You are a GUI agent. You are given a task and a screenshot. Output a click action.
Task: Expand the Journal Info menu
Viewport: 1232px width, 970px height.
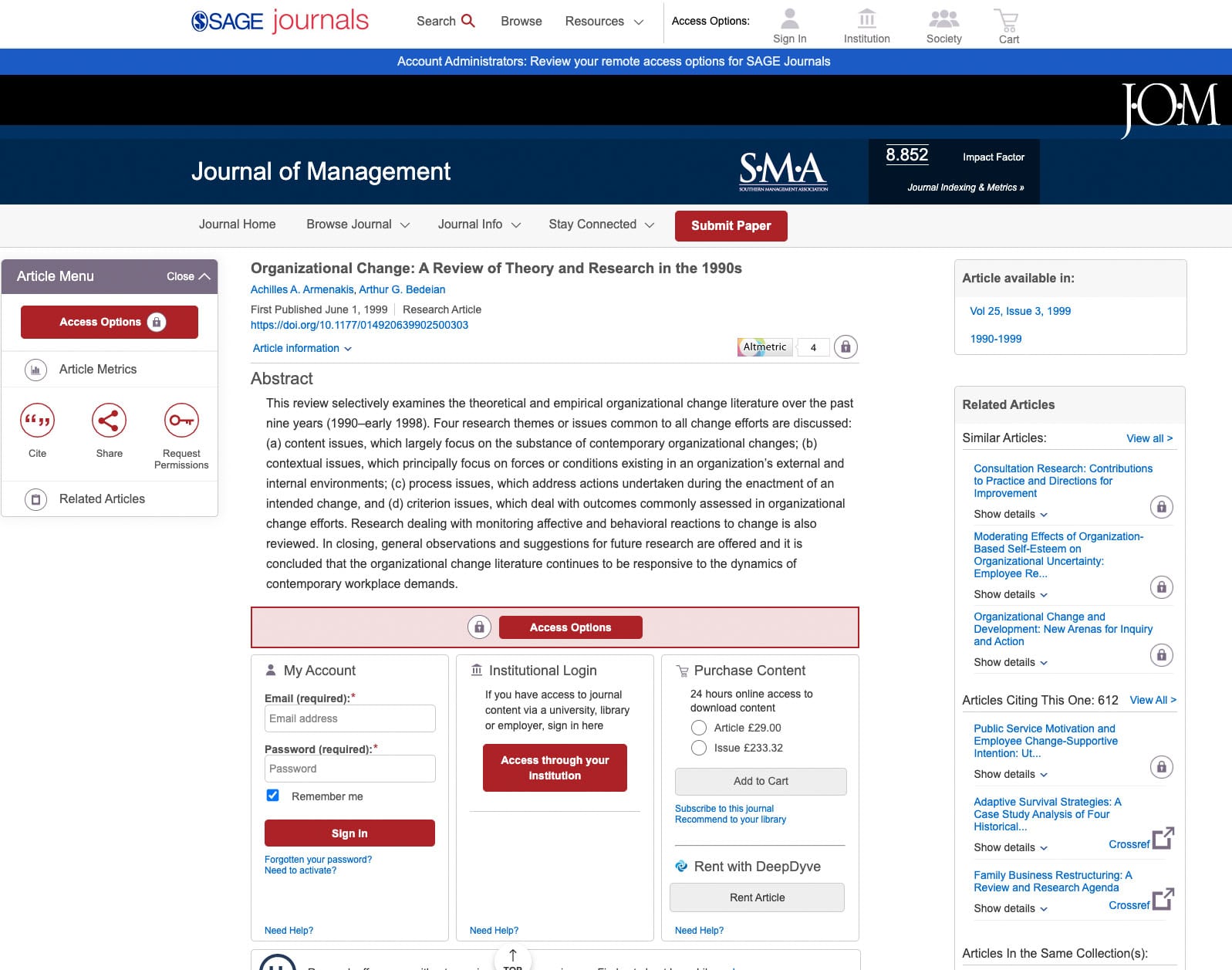pyautogui.click(x=479, y=225)
